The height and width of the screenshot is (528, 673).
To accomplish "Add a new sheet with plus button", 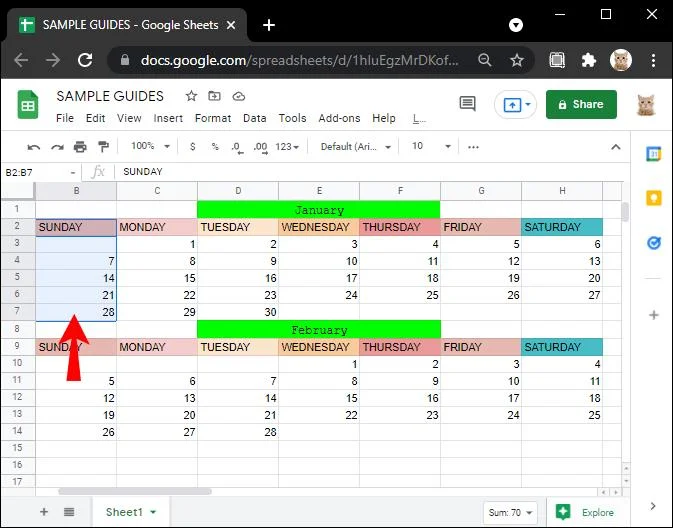I will coord(44,512).
